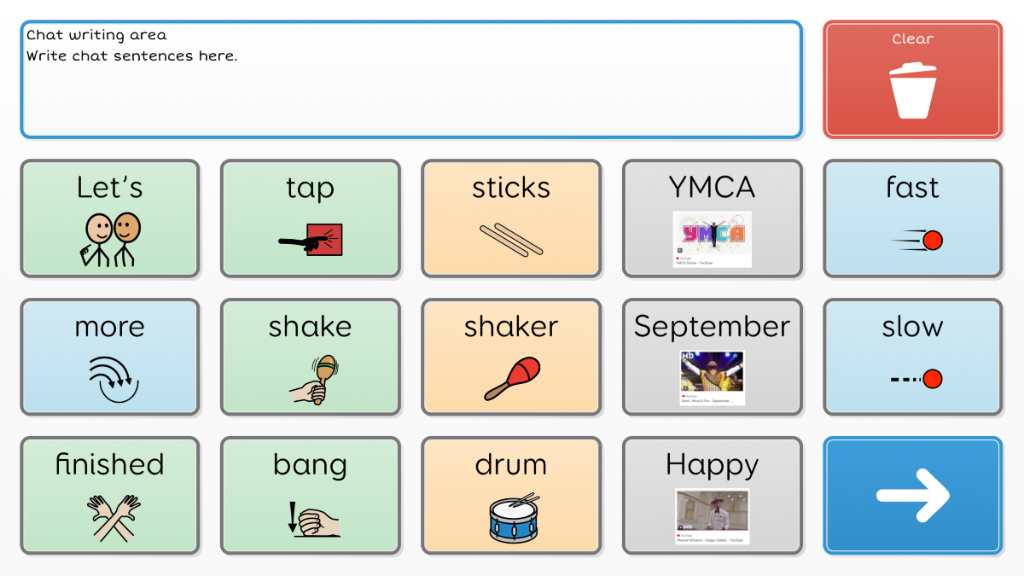Click the "YMCA" text label
This screenshot has height=576, width=1024.
[x=712, y=187]
